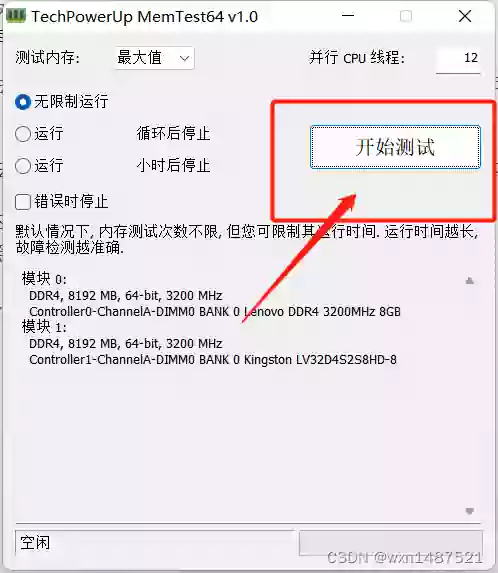Click the greyed-out maximize window icon
This screenshot has width=498, height=573.
pyautogui.click(x=406, y=16)
